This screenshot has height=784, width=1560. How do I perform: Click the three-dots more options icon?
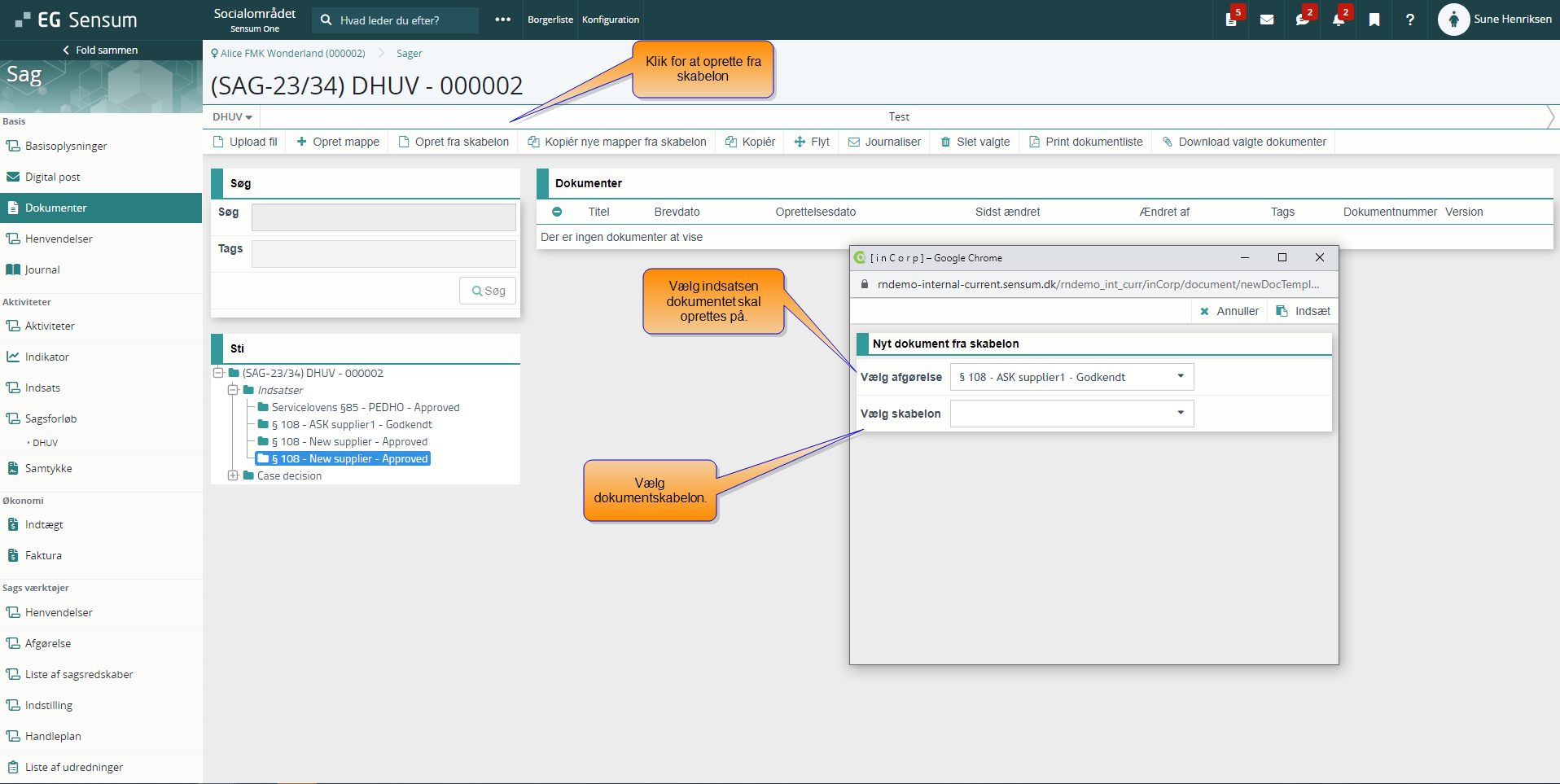coord(502,20)
